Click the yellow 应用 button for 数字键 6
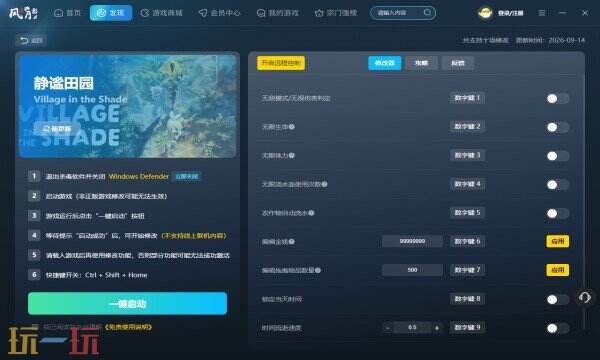Image resolution: width=600 pixels, height=360 pixels. click(x=558, y=241)
